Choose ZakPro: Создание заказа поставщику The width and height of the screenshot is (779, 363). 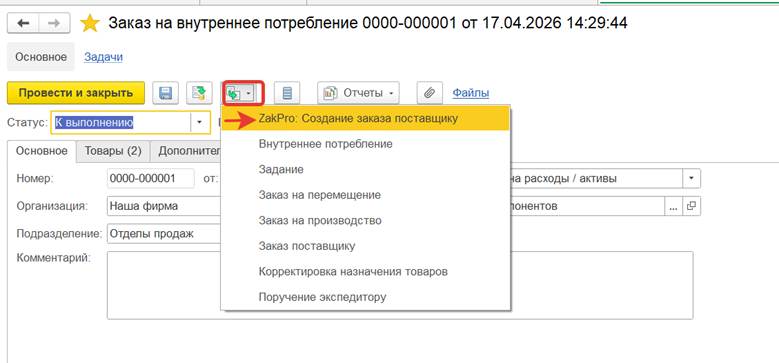click(366, 119)
